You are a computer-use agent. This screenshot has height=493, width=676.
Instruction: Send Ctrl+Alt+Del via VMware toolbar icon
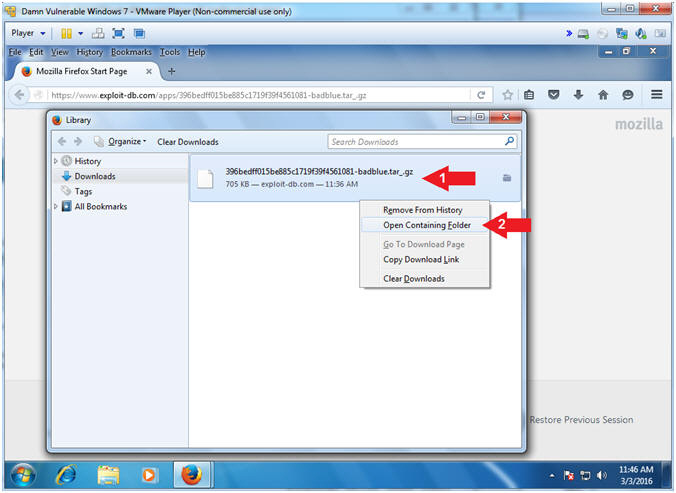pos(98,33)
